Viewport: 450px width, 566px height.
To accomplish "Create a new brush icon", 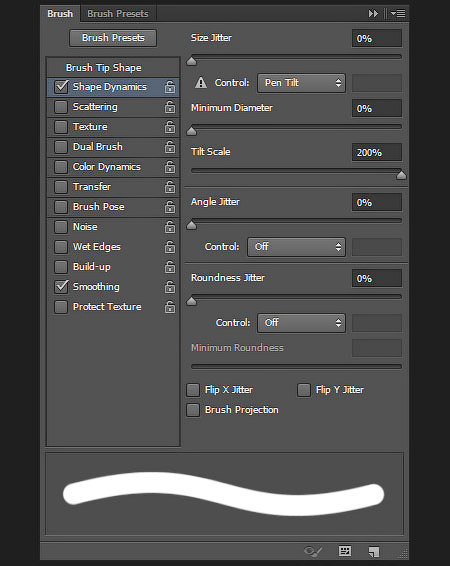I will (374, 552).
